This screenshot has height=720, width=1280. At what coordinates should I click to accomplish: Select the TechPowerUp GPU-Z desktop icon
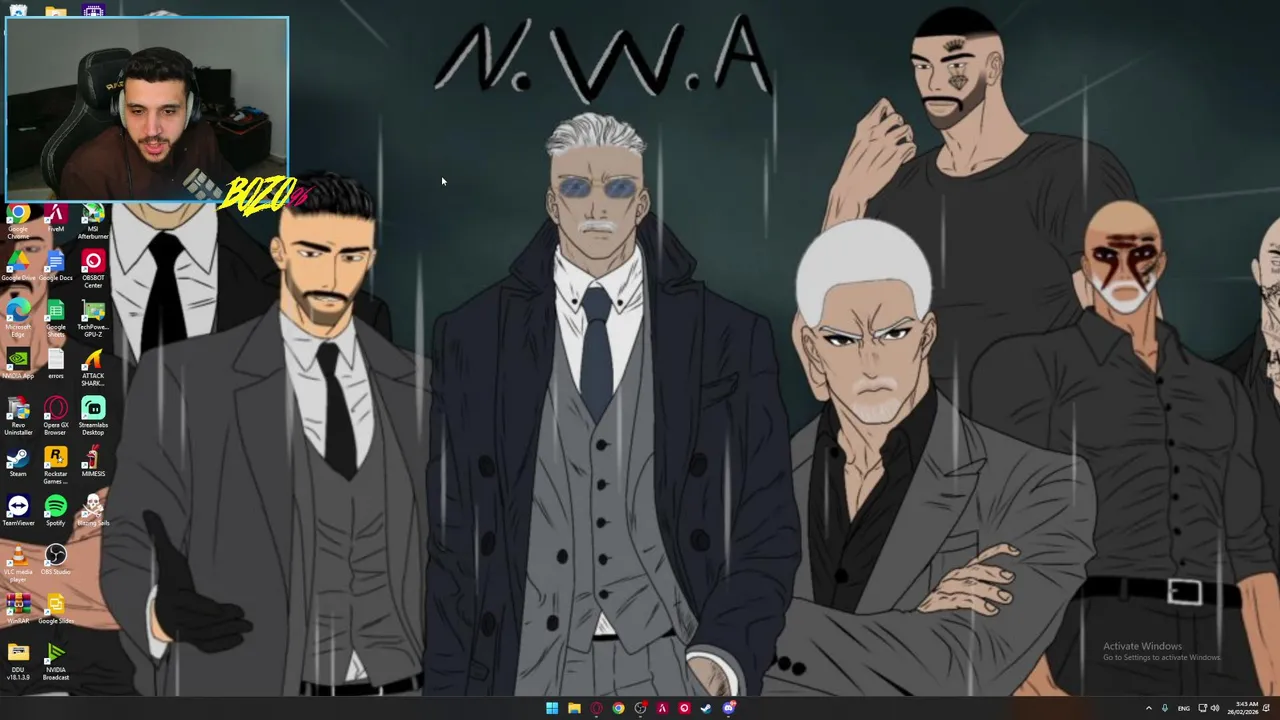pyautogui.click(x=93, y=317)
